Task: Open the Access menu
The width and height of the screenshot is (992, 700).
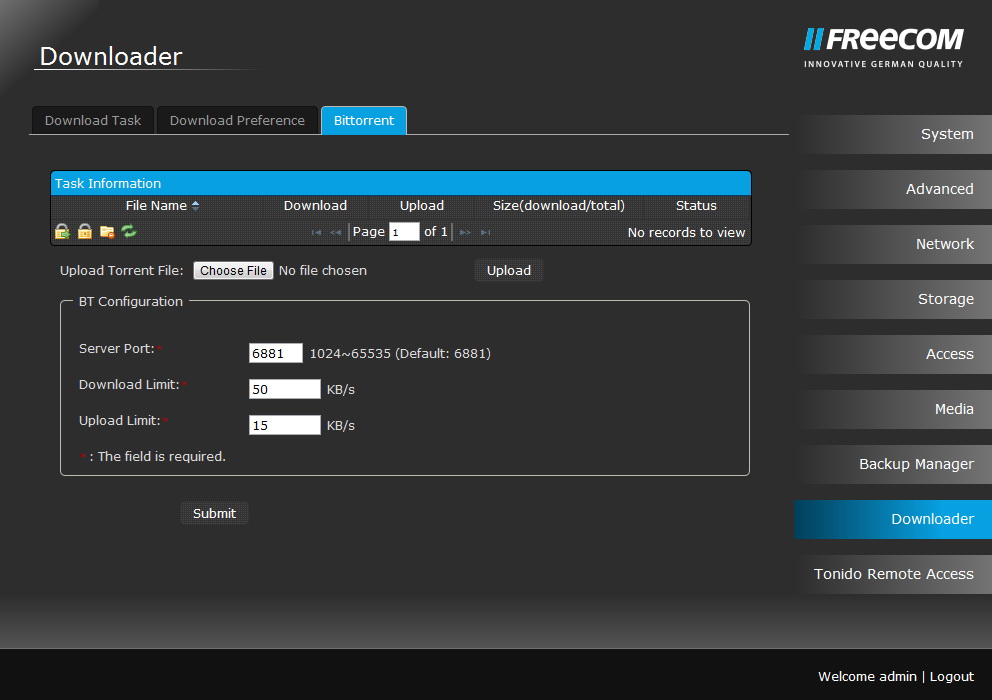Action: point(893,354)
